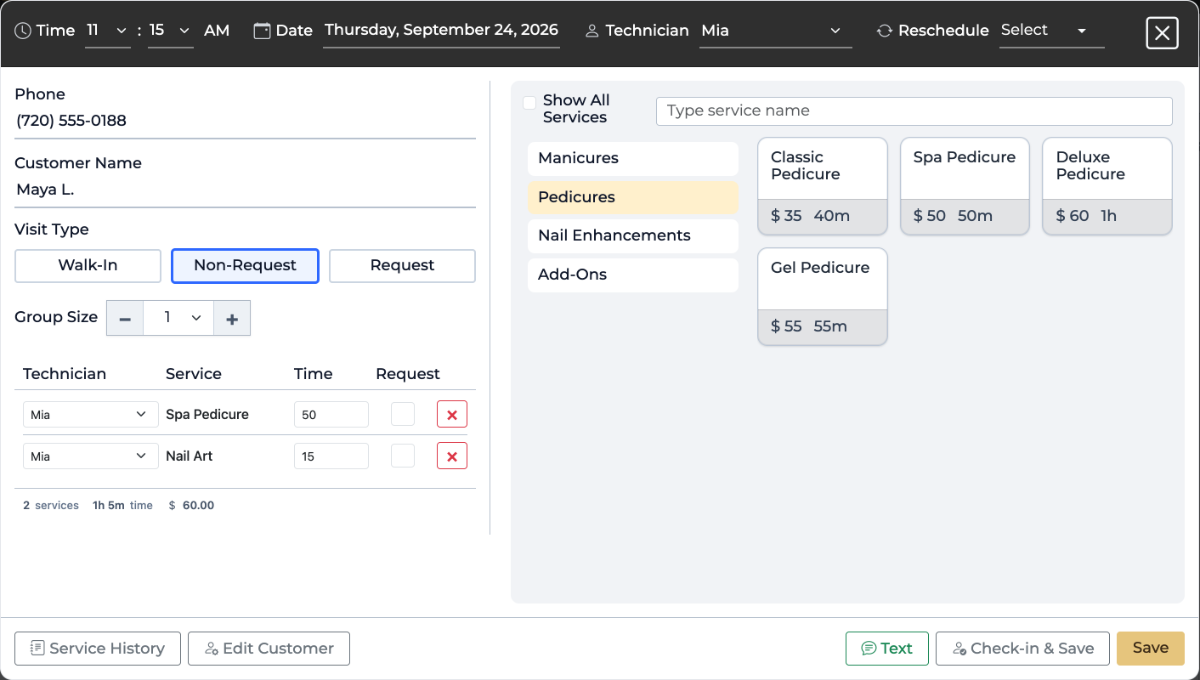
Task: Add the Deluxe Pedicure service card
Action: pos(1108,186)
